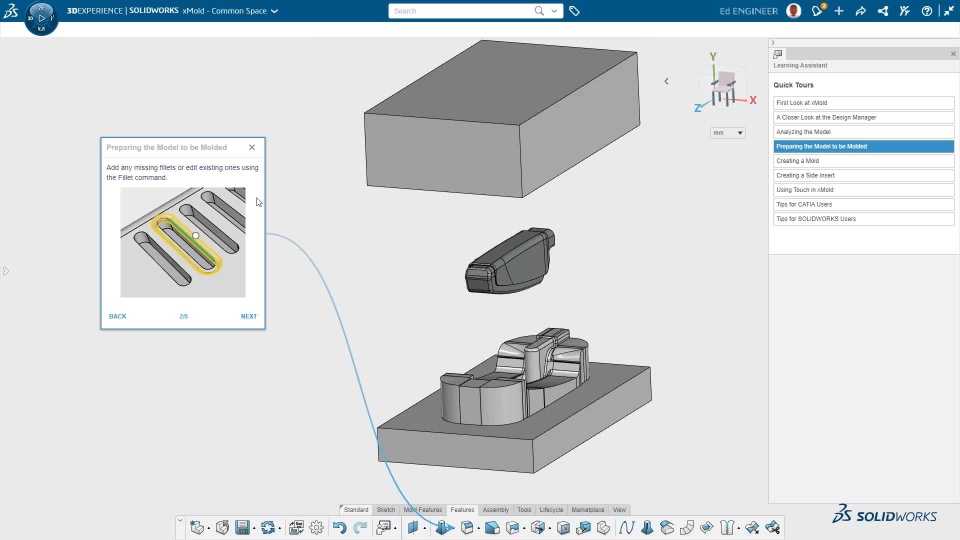The height and width of the screenshot is (540, 960).
Task: Open the search options dropdown arrow
Action: coord(554,10)
